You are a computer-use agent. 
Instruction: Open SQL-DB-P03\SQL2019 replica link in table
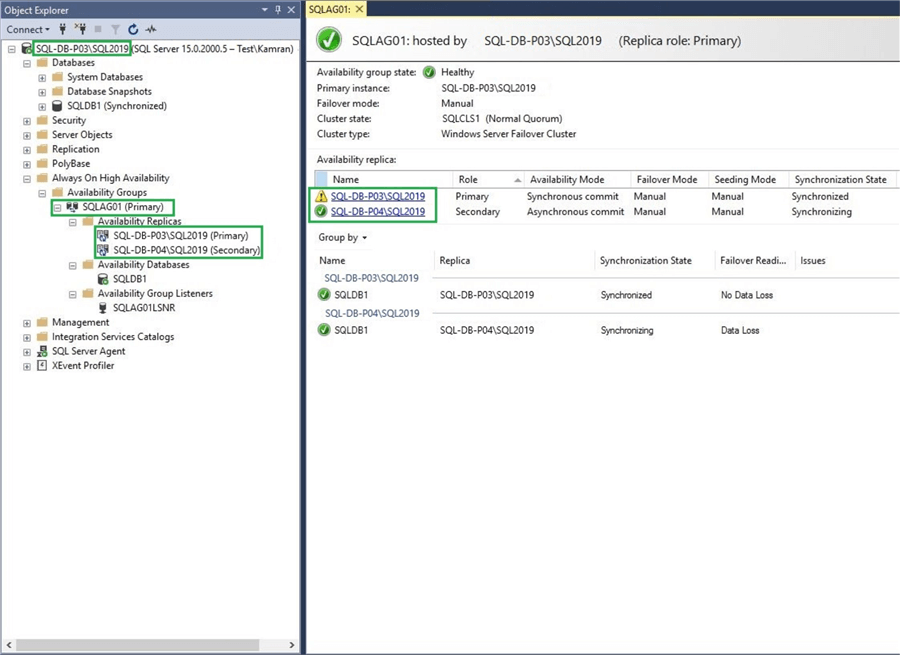(378, 196)
